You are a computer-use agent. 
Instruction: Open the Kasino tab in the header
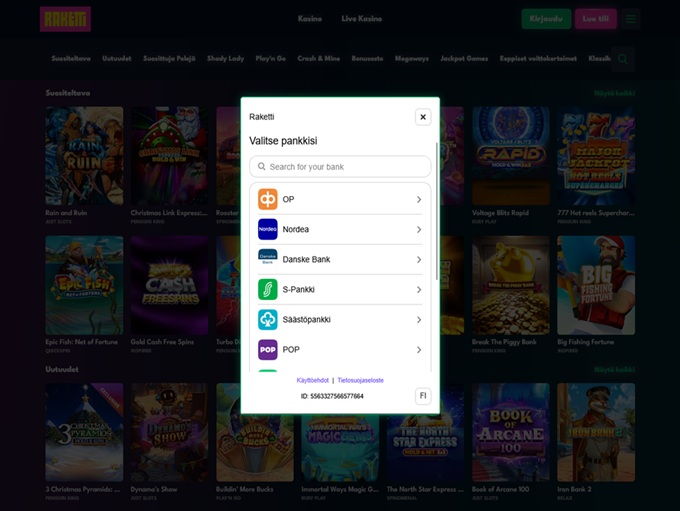(310, 19)
